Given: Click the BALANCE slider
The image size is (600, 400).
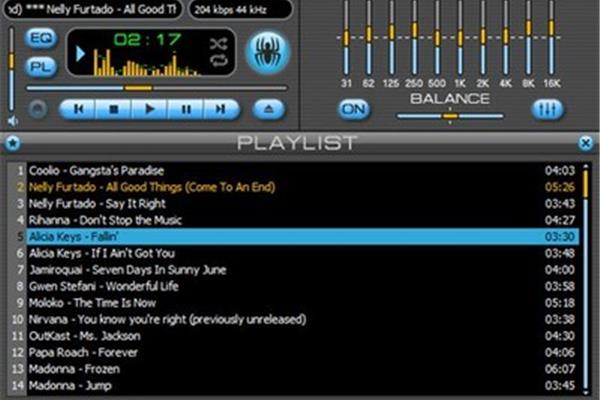Looking at the screenshot, I should pyautogui.click(x=450, y=116).
